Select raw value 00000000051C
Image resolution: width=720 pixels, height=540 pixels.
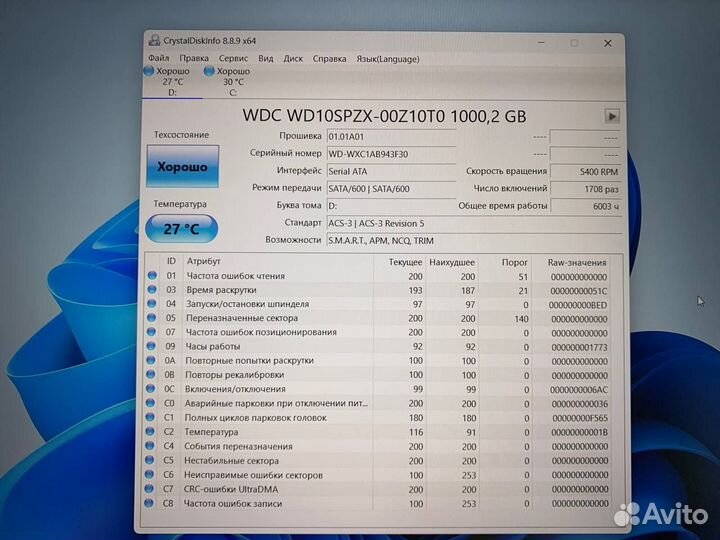coord(579,291)
